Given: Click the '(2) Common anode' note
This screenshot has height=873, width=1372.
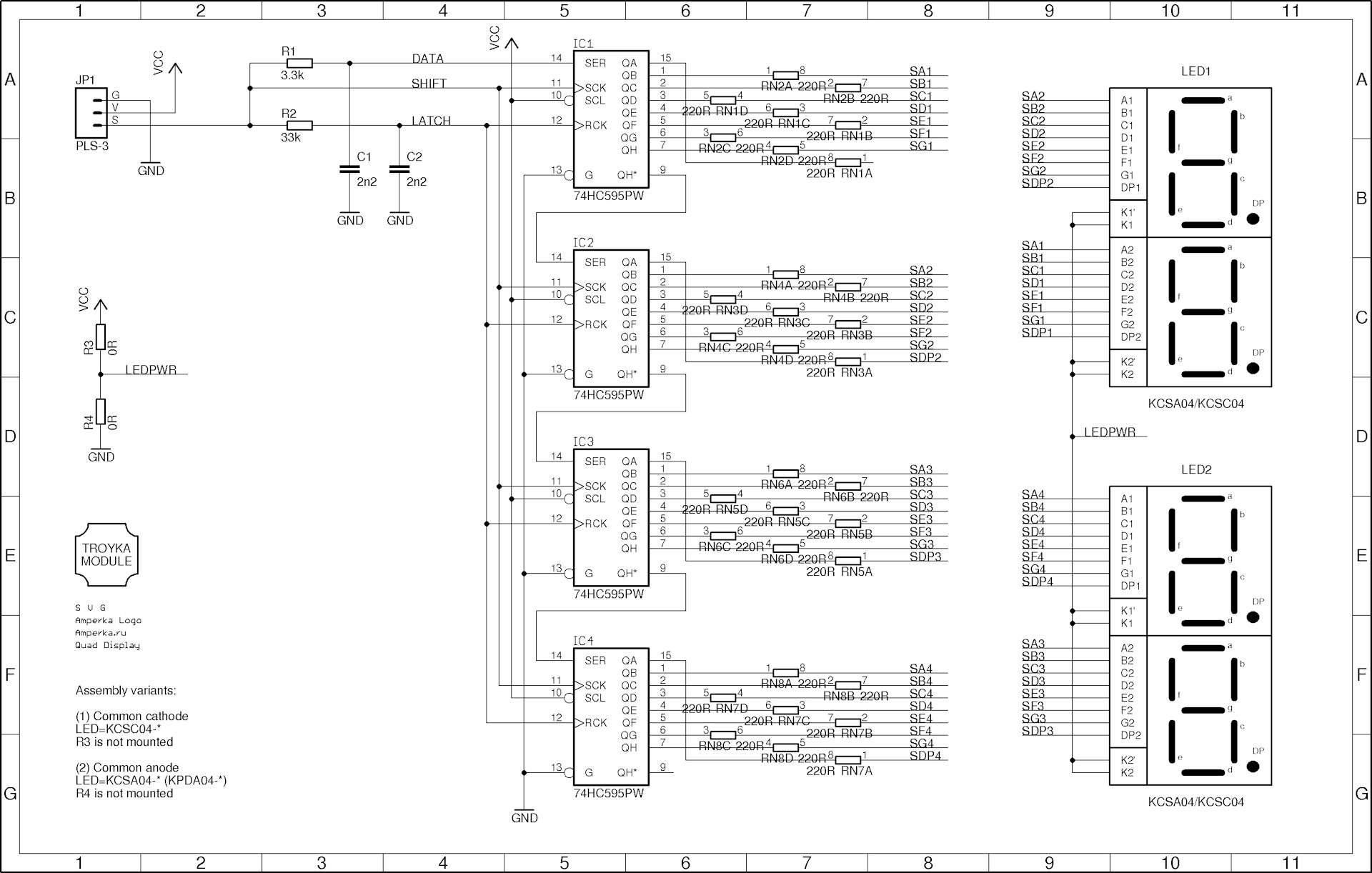Looking at the screenshot, I should tap(127, 767).
